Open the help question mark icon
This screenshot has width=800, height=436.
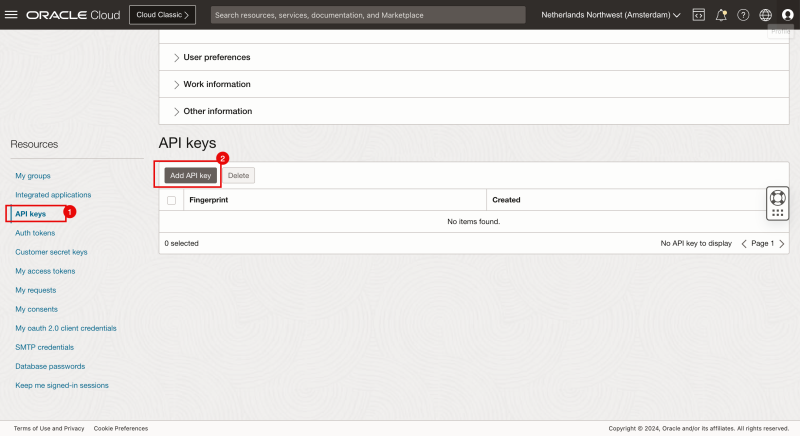(743, 15)
